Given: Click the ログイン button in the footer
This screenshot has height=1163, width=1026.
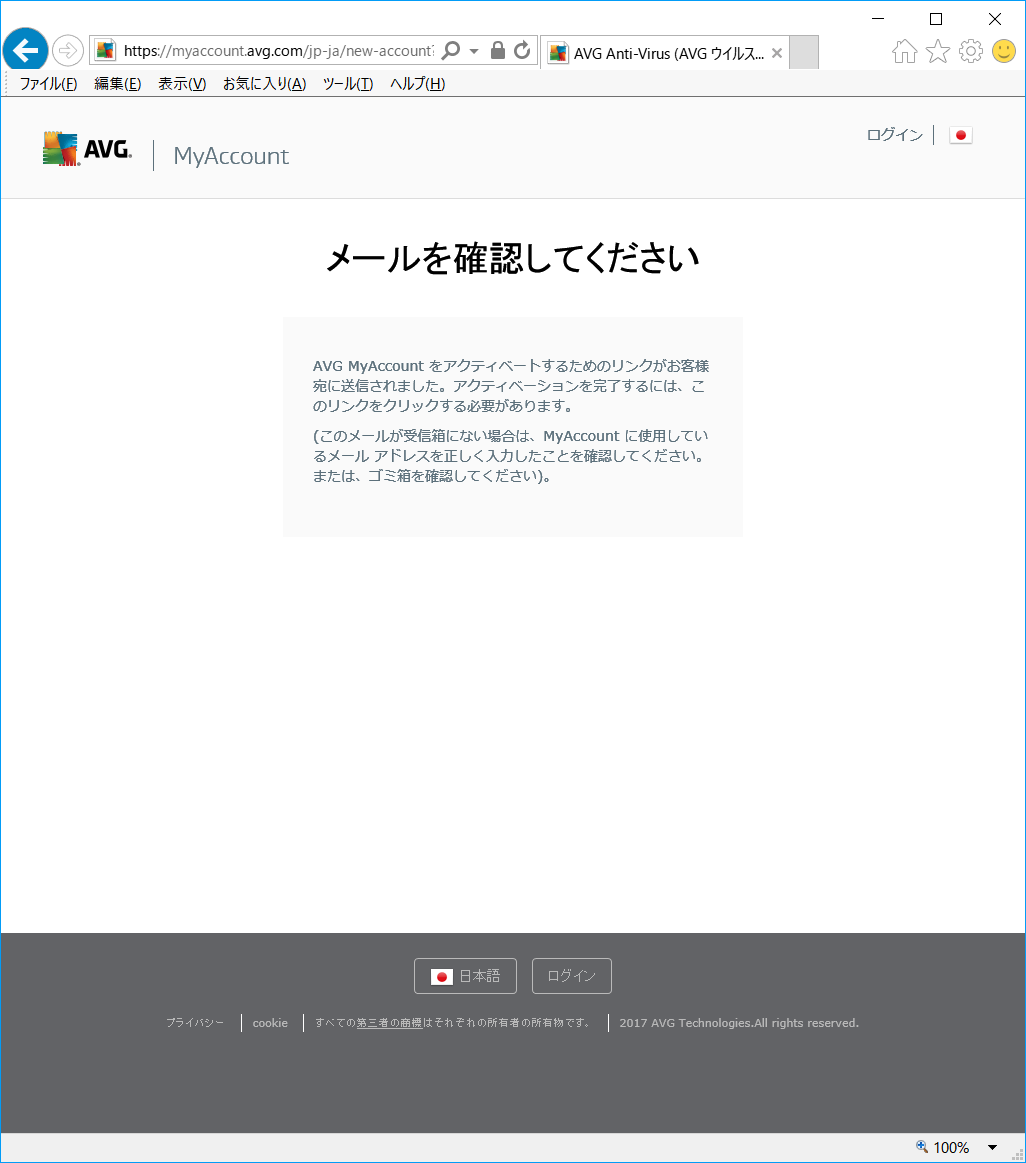Looking at the screenshot, I should [572, 976].
